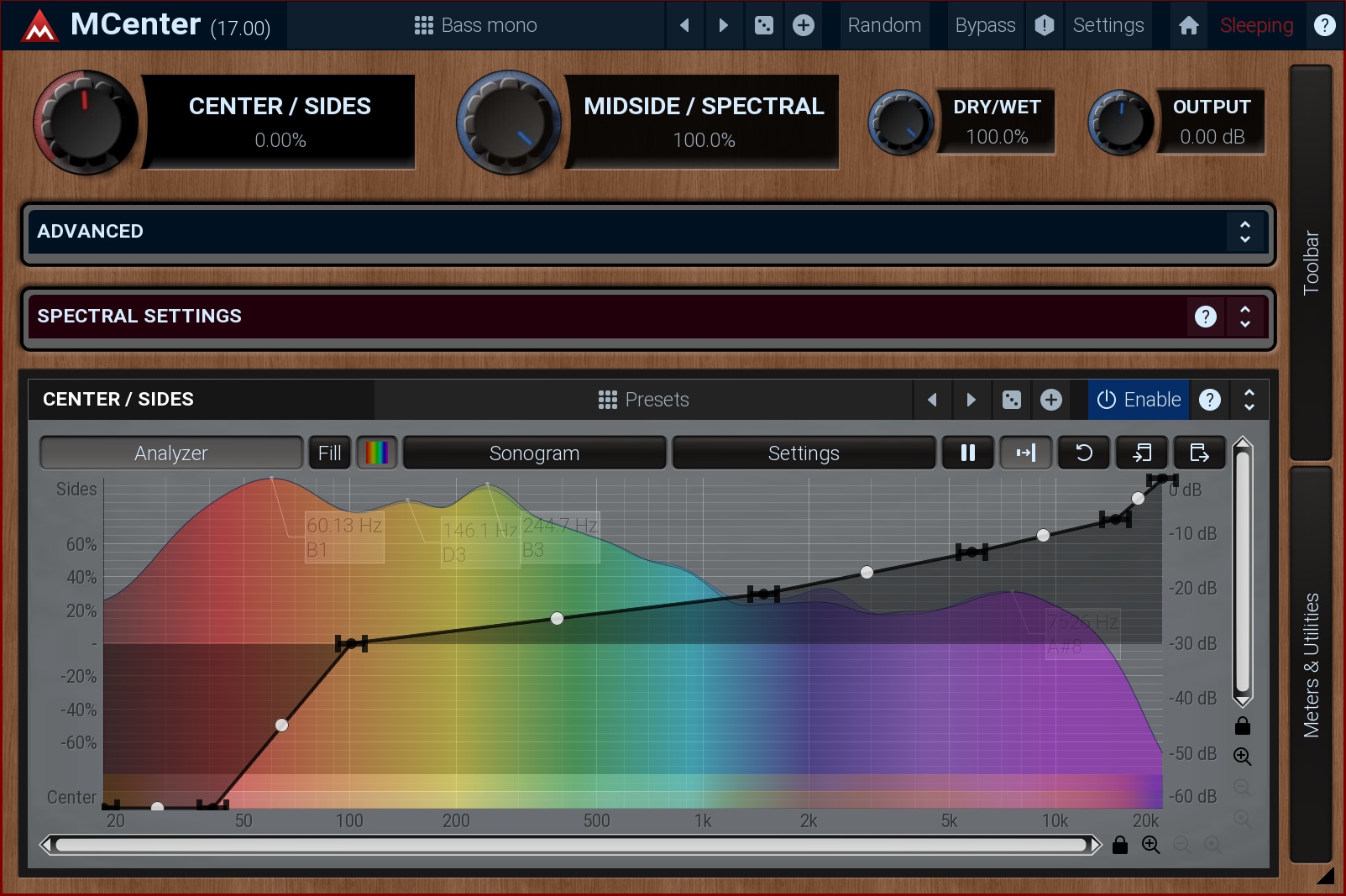The width and height of the screenshot is (1346, 896).
Task: Select the Analyzer tab
Action: [x=170, y=453]
